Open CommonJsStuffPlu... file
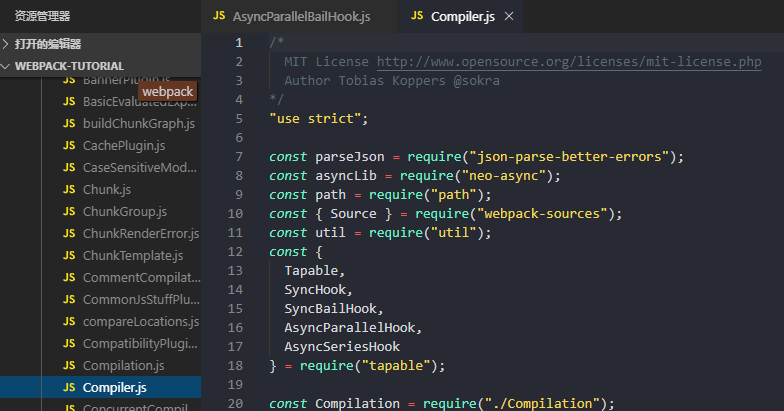784x411 pixels. click(141, 300)
